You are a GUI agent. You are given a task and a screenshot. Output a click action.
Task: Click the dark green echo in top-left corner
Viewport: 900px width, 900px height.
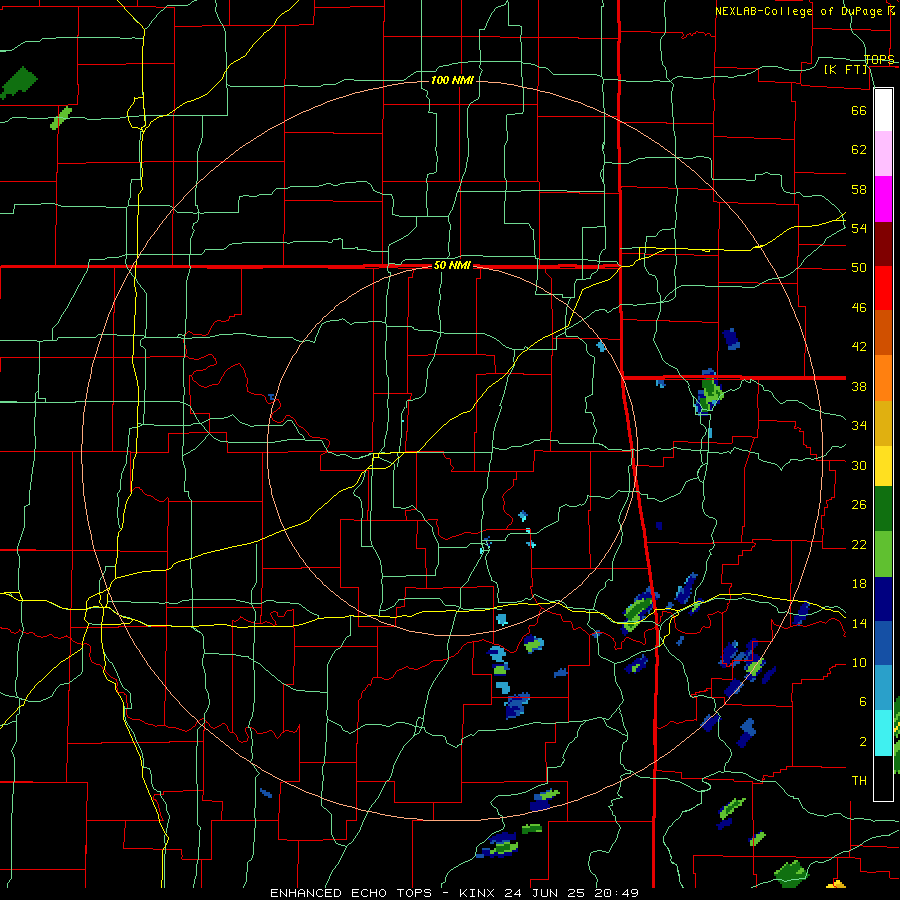point(19,82)
